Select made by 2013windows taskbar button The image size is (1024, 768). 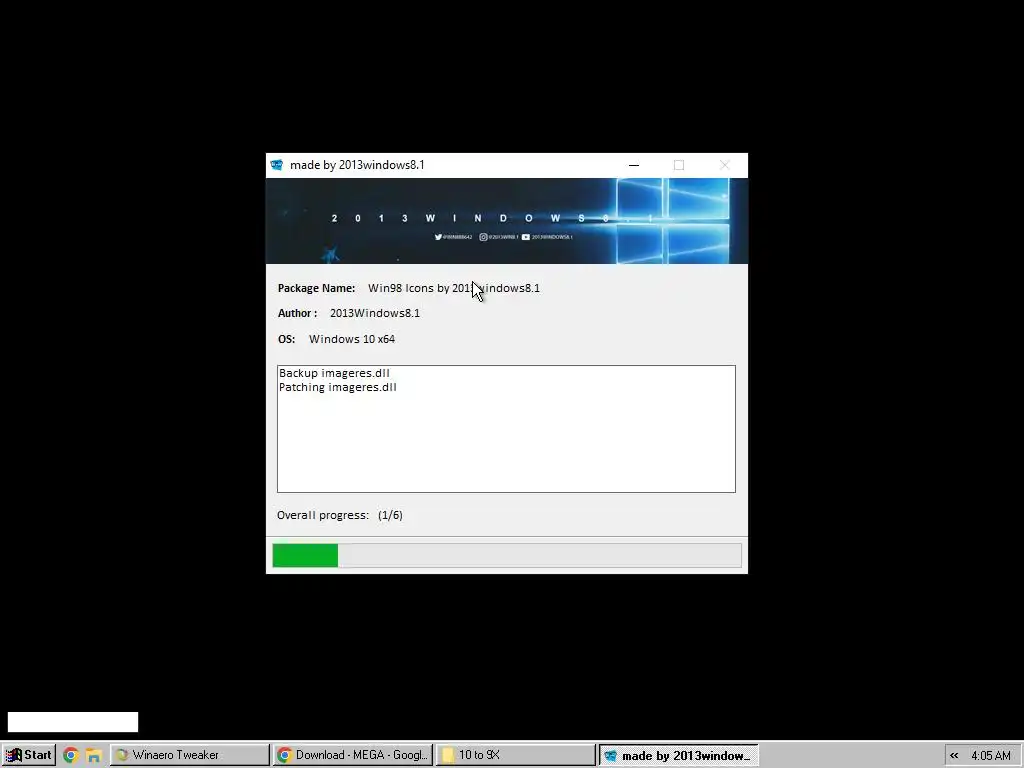point(679,756)
